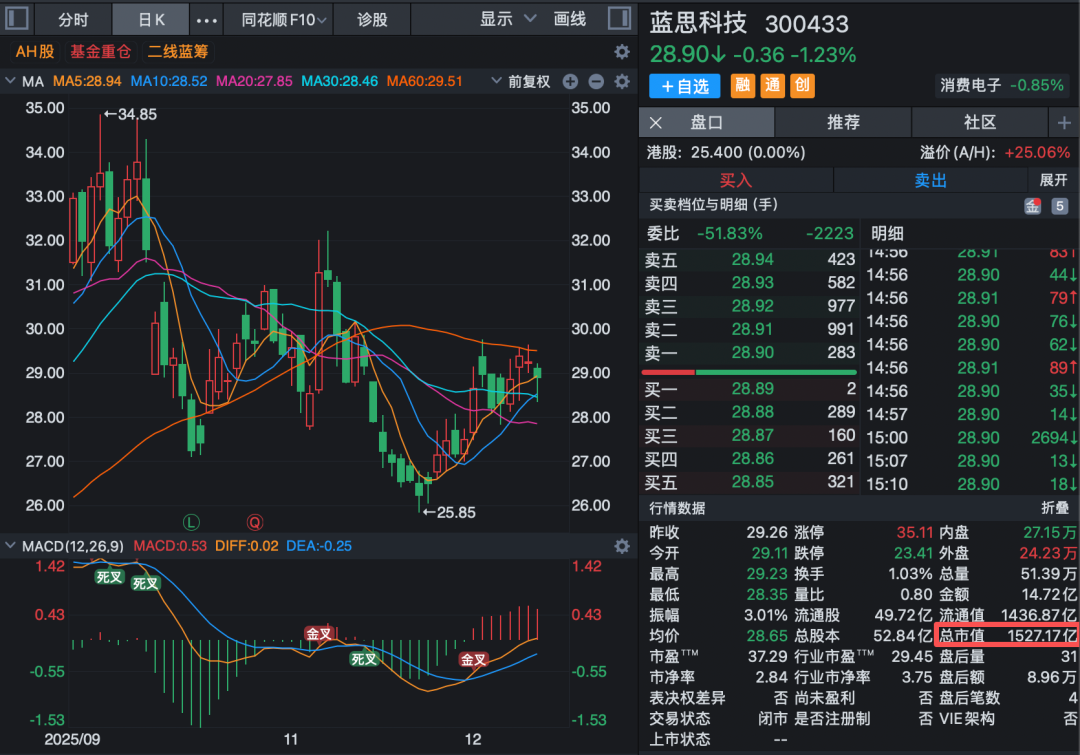
Task: Open the 前复权 adjustment dropdown
Action: (529, 82)
